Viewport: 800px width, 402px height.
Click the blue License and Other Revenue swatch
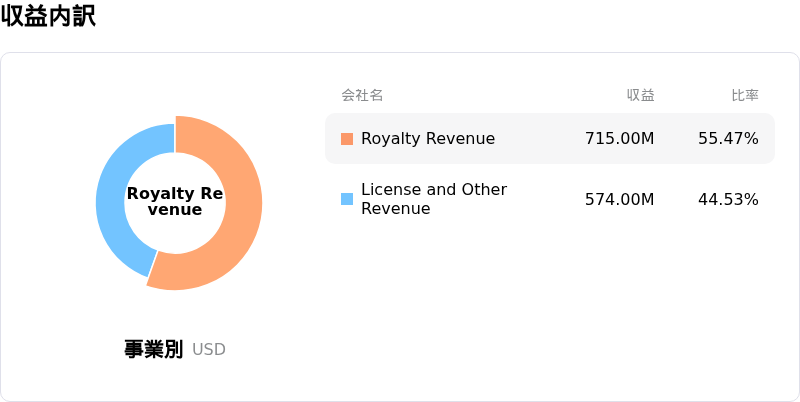347,199
